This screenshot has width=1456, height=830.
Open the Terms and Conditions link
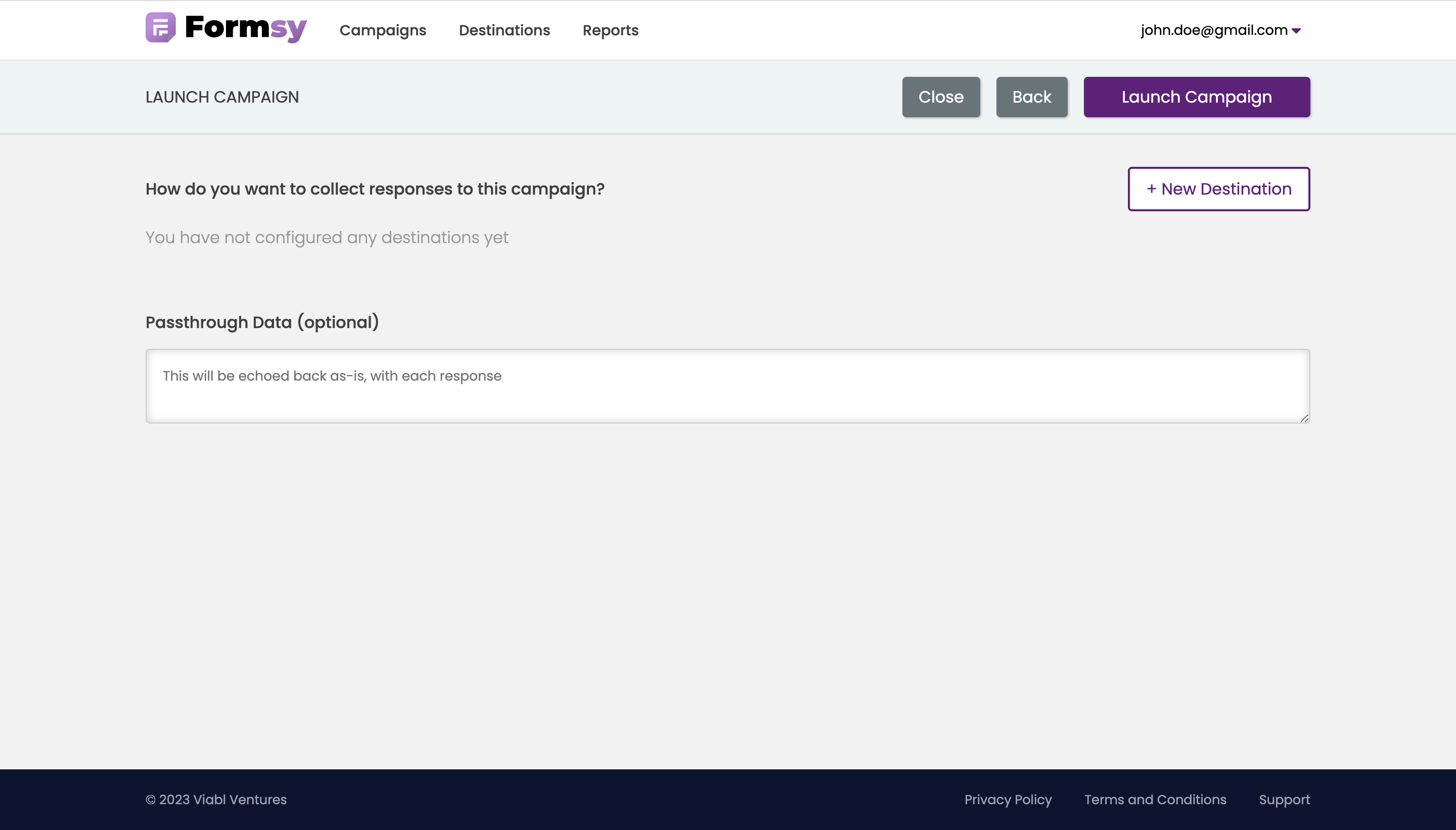coord(1155,799)
